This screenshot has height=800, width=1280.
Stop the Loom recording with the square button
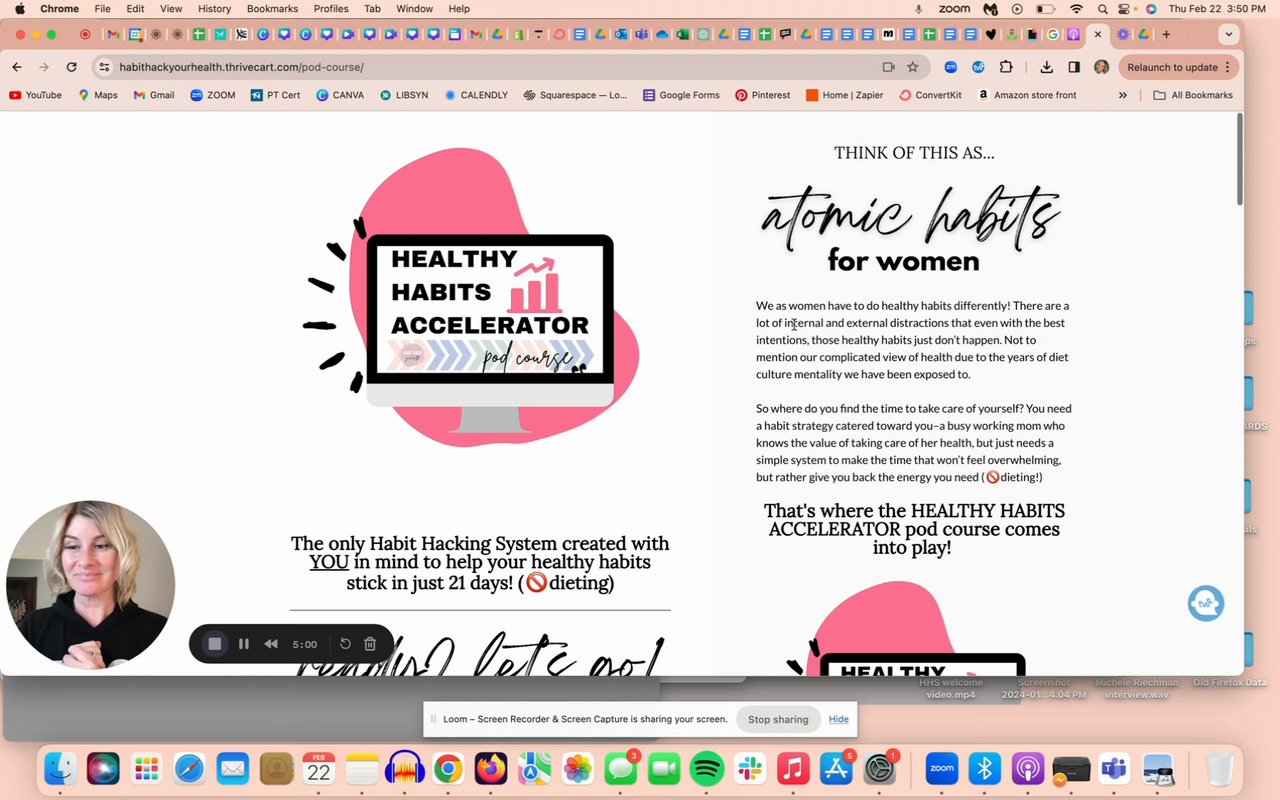tap(214, 644)
